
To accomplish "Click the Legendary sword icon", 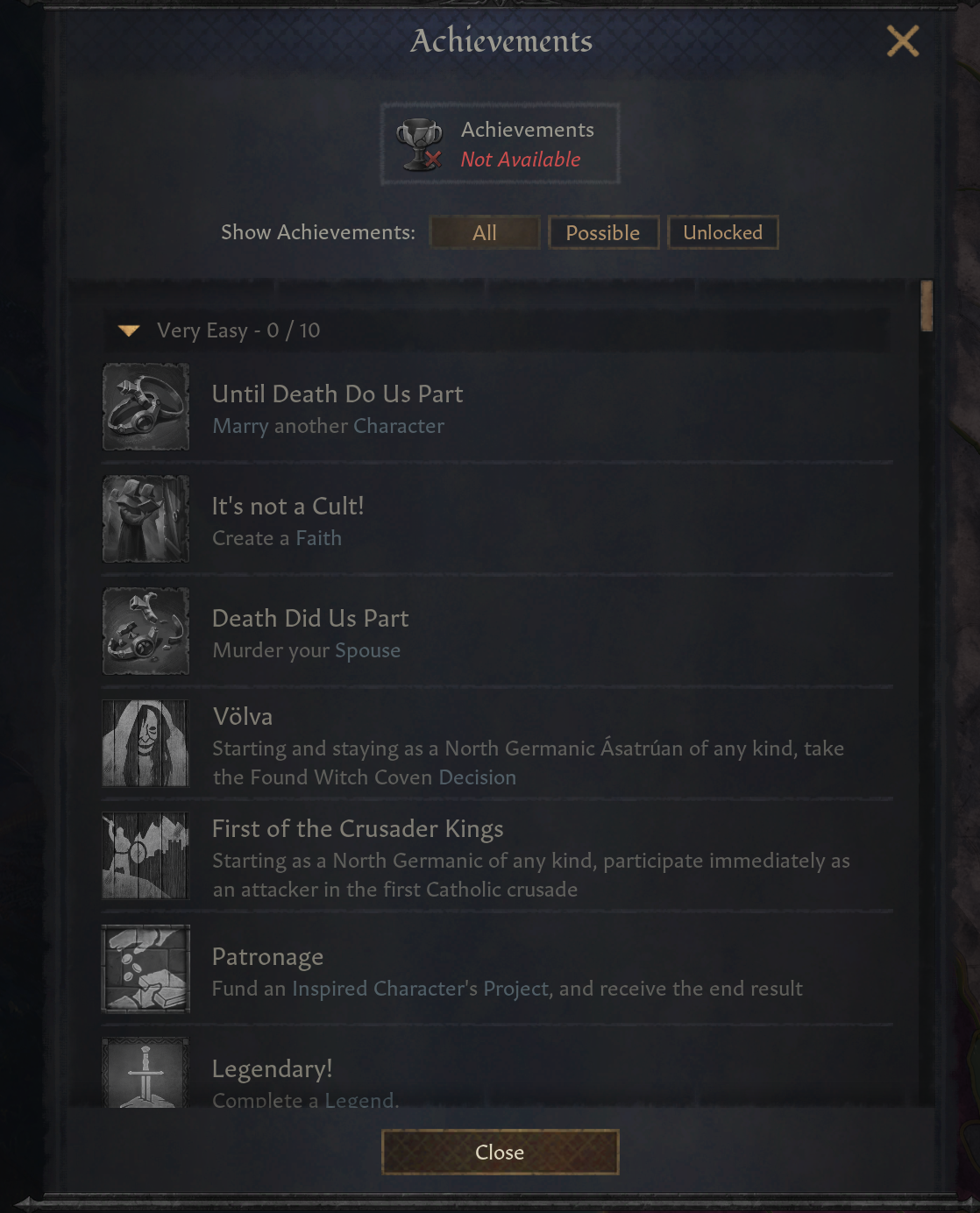I will (x=146, y=1073).
